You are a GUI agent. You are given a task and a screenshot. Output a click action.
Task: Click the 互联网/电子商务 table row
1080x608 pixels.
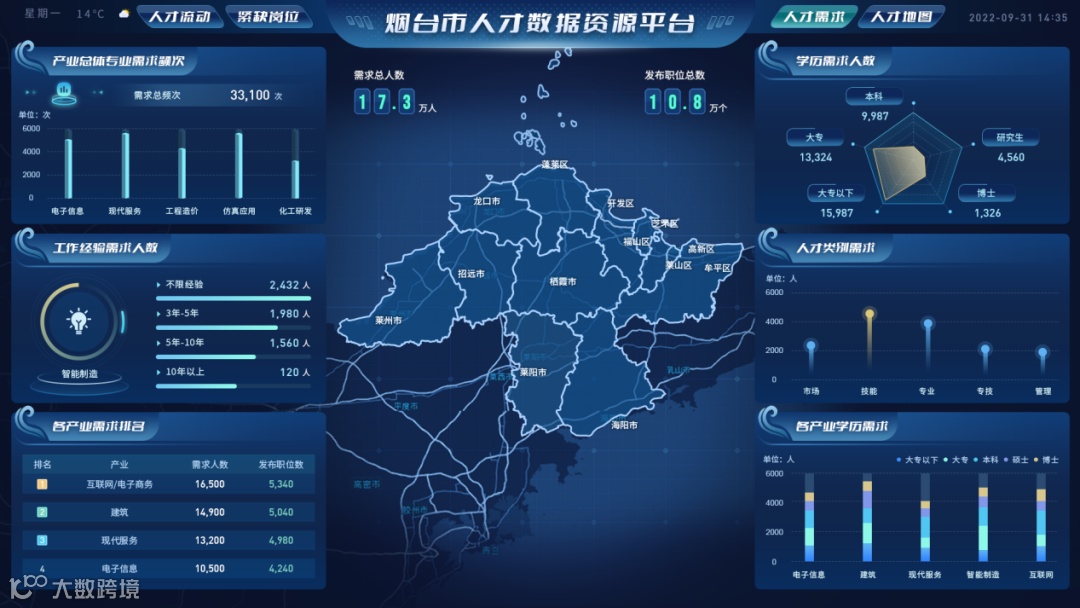169,484
